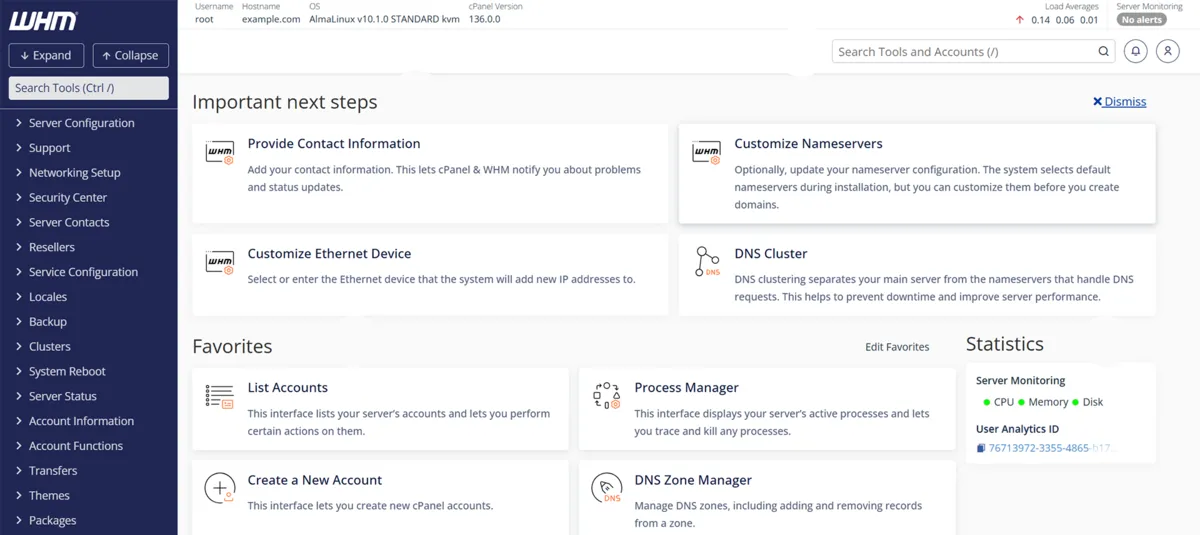Click the Customize Nameservers WHM icon
Image resolution: width=1200 pixels, height=535 pixels.
(706, 152)
